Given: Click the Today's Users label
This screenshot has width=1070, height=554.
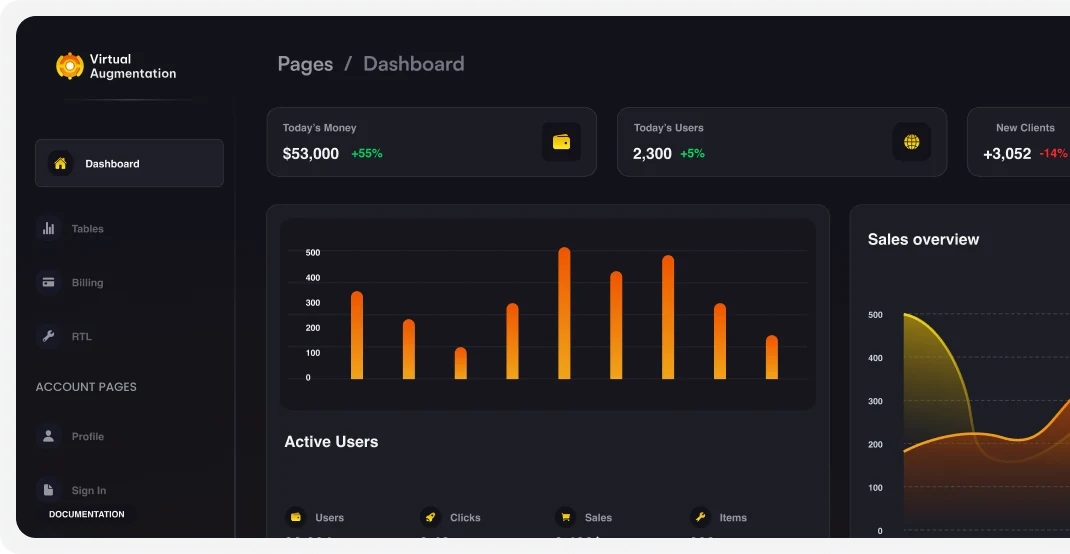Looking at the screenshot, I should [668, 128].
